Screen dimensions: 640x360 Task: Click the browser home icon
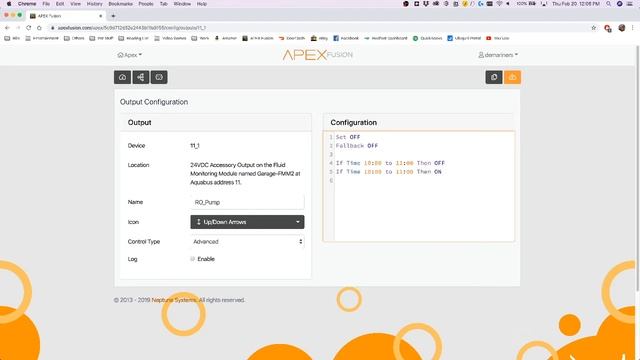(39, 28)
